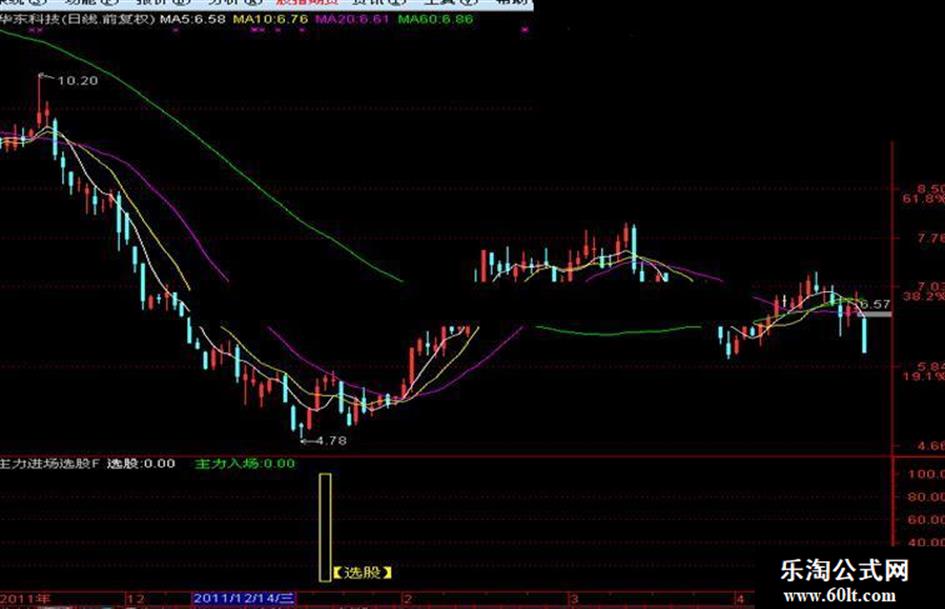The image size is (945, 609).
Task: Click the 100.0 indicator axis value
Action: [x=926, y=474]
